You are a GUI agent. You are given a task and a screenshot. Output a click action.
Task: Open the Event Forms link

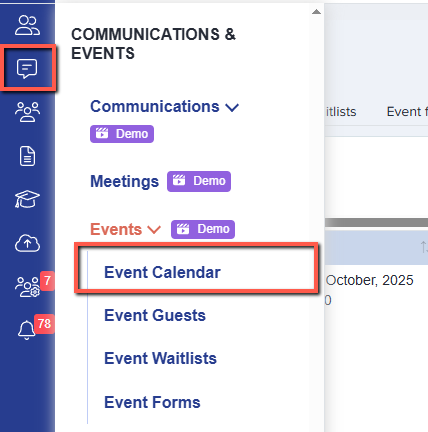click(x=152, y=402)
